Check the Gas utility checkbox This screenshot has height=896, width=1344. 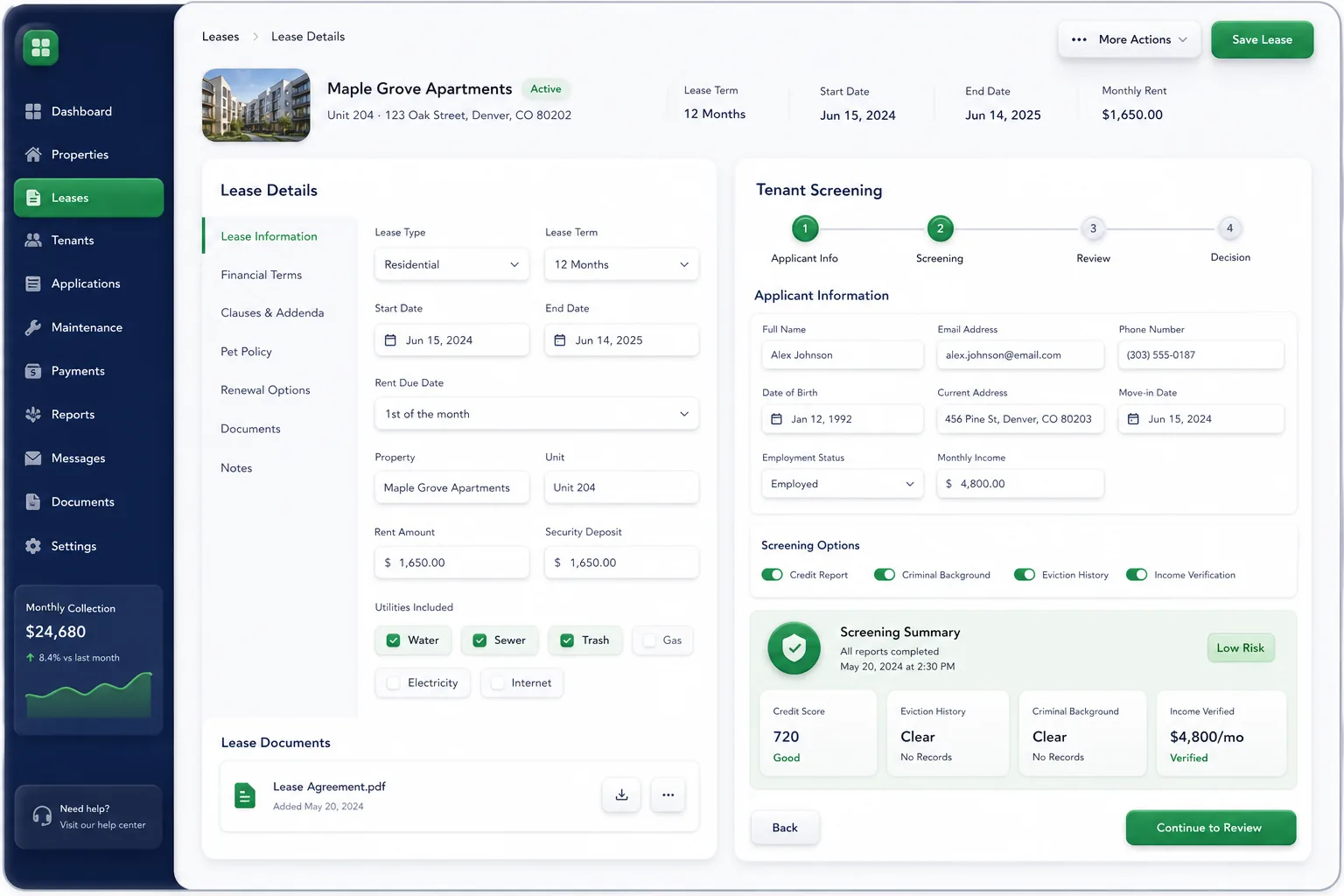click(x=649, y=640)
